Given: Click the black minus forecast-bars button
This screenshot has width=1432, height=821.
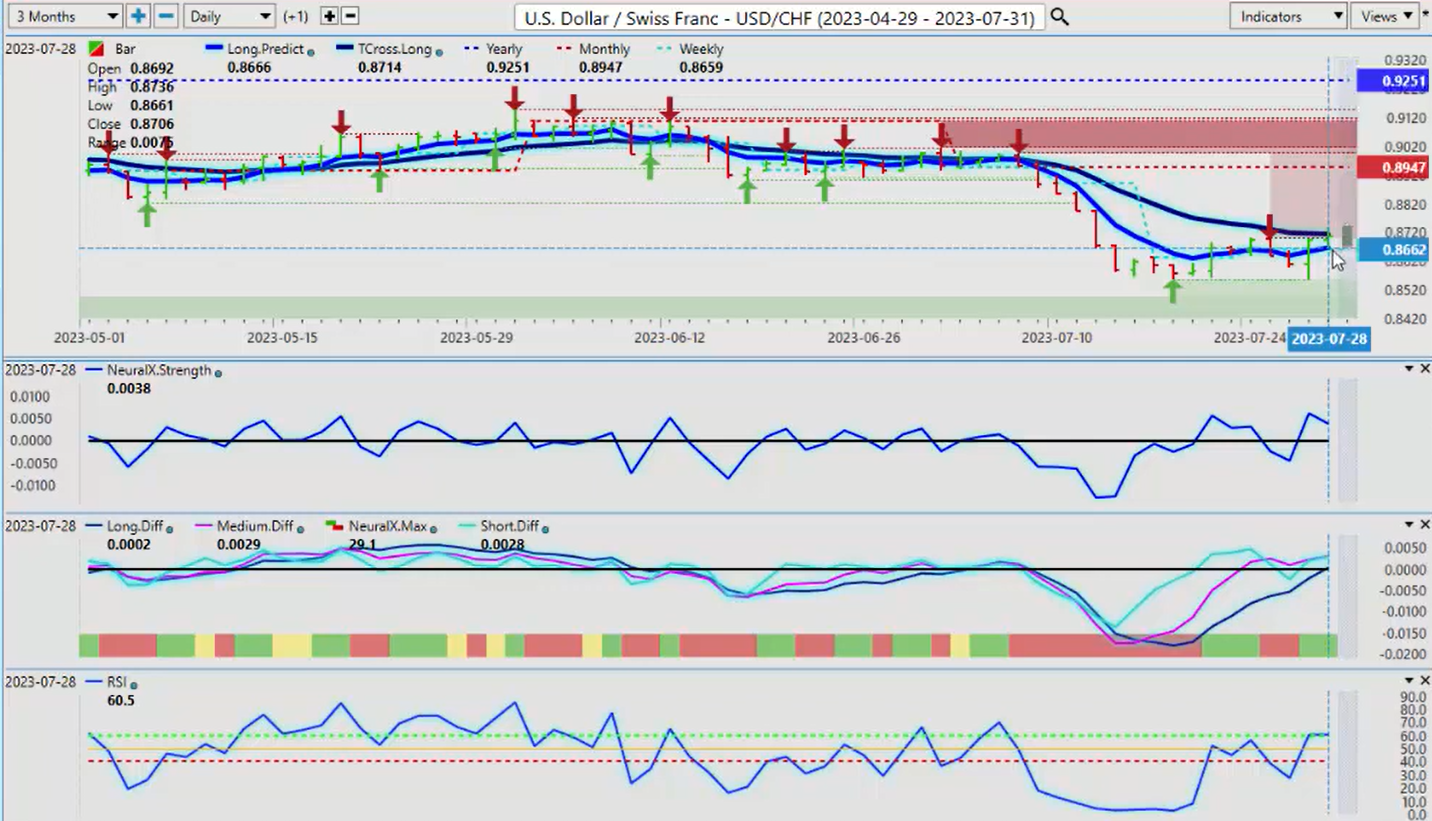Looking at the screenshot, I should tap(351, 16).
